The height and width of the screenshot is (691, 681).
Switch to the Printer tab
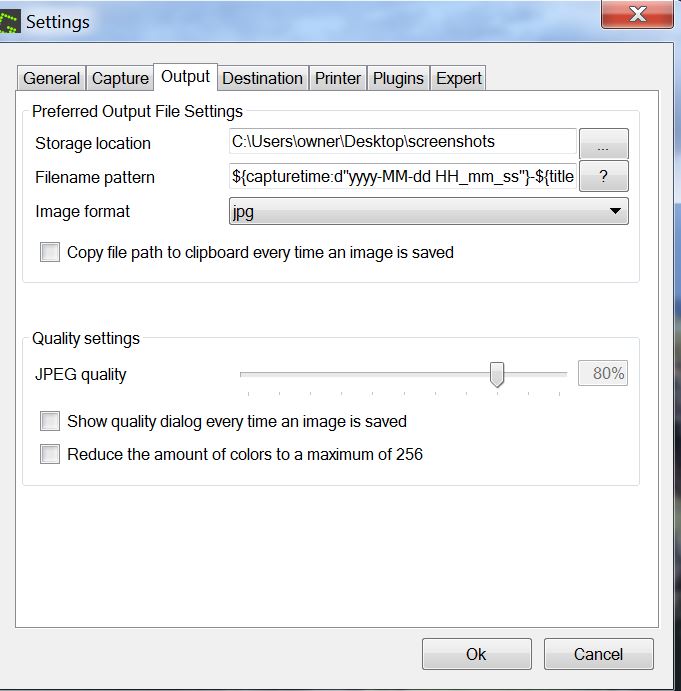(338, 78)
